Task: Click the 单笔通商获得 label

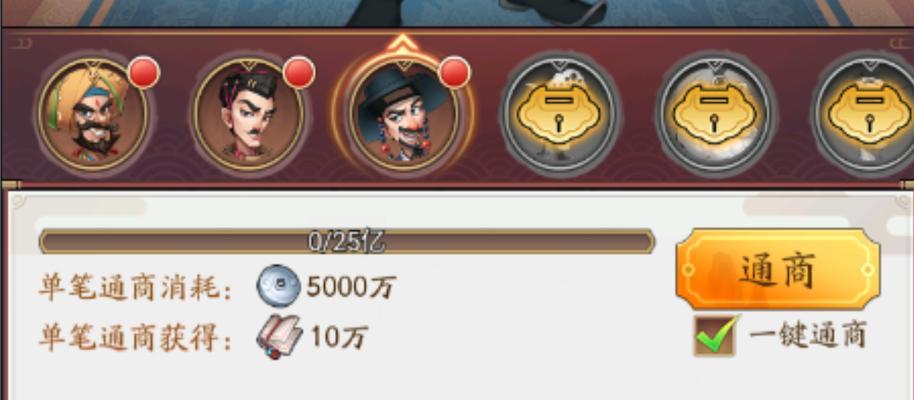Action: [x=135, y=338]
